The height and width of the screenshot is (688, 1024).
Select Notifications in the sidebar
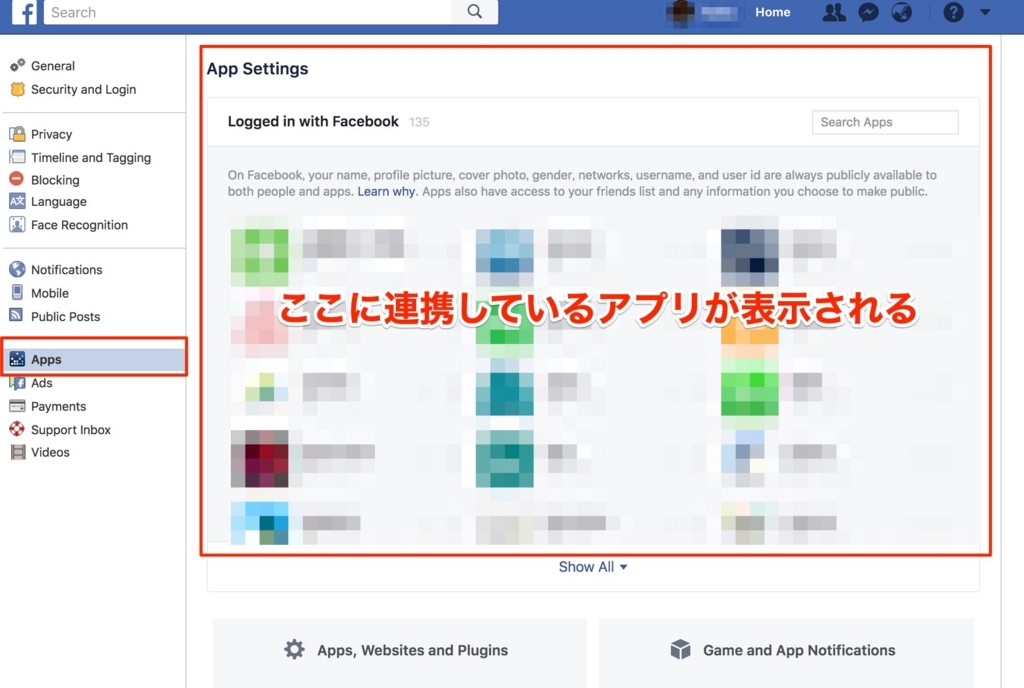67,270
